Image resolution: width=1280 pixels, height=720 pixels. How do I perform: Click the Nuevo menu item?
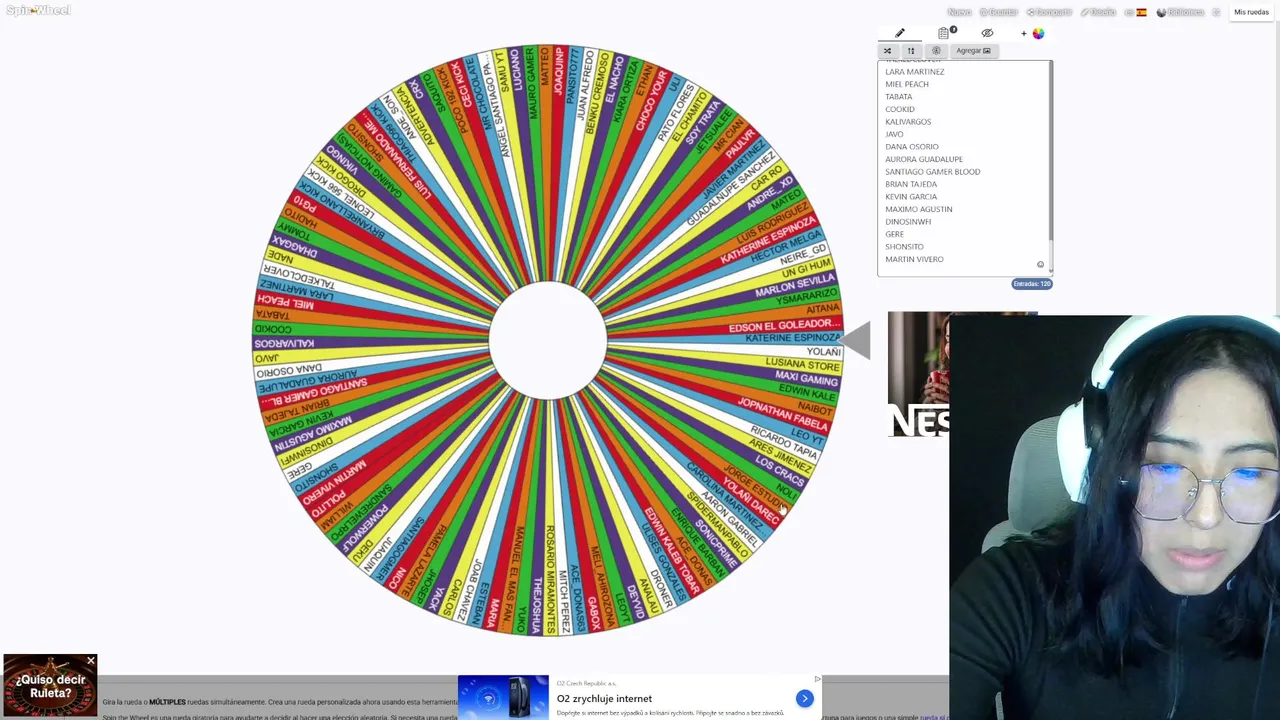(x=959, y=12)
